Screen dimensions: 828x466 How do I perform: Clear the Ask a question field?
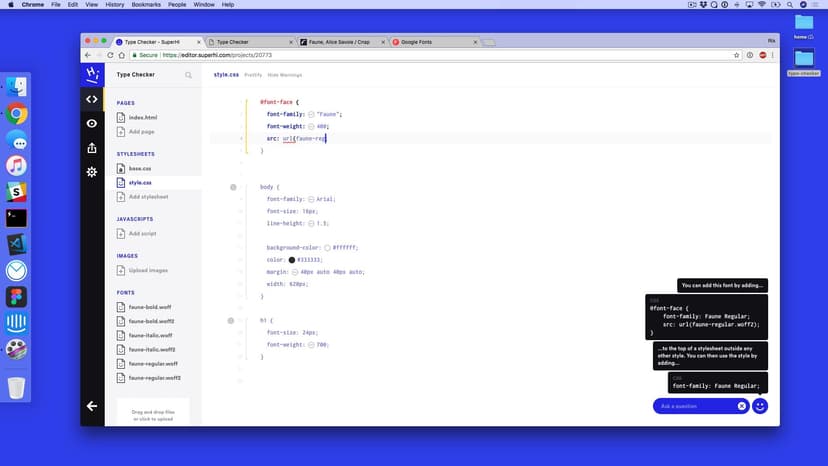[742, 406]
